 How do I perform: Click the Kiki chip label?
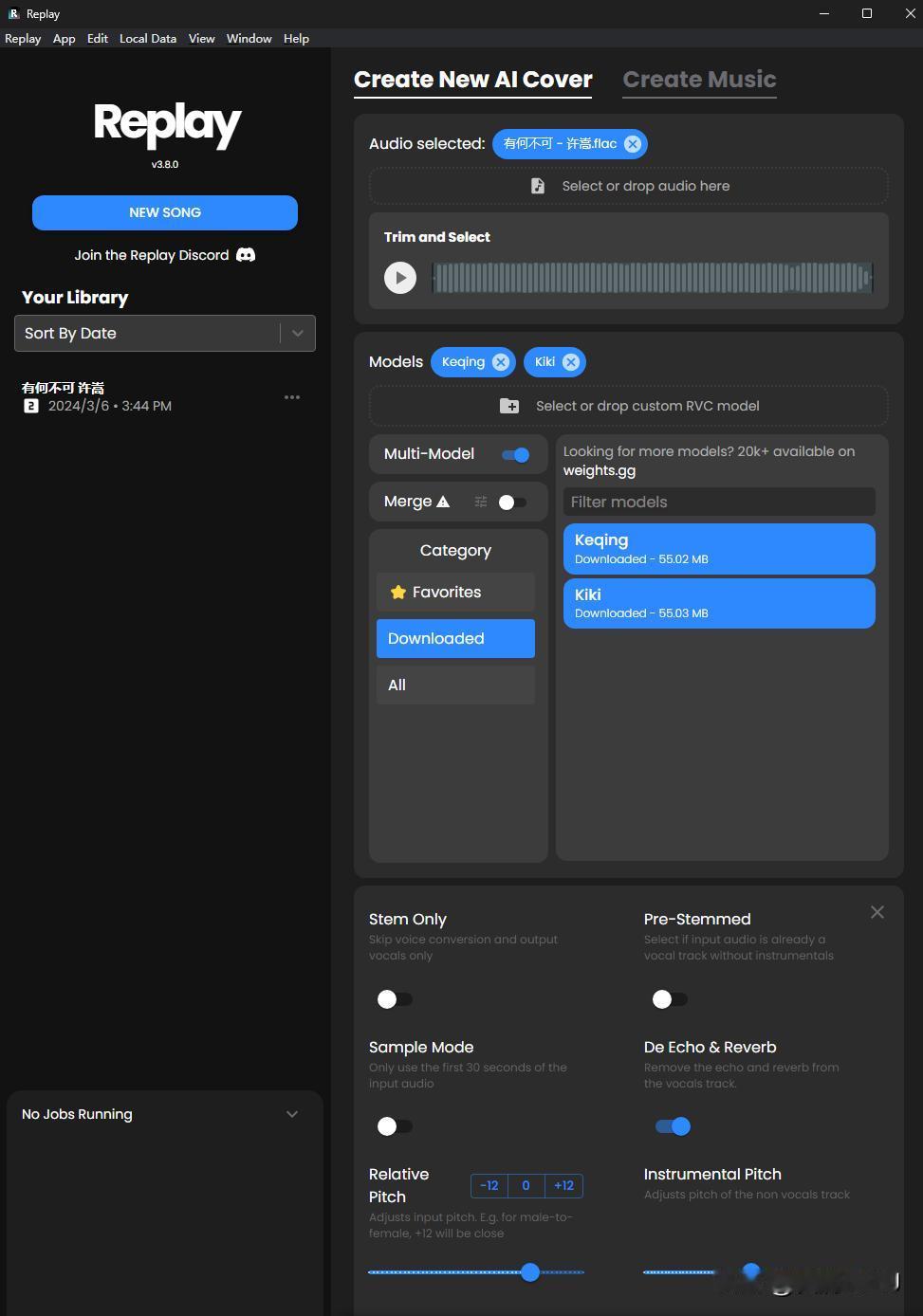545,362
